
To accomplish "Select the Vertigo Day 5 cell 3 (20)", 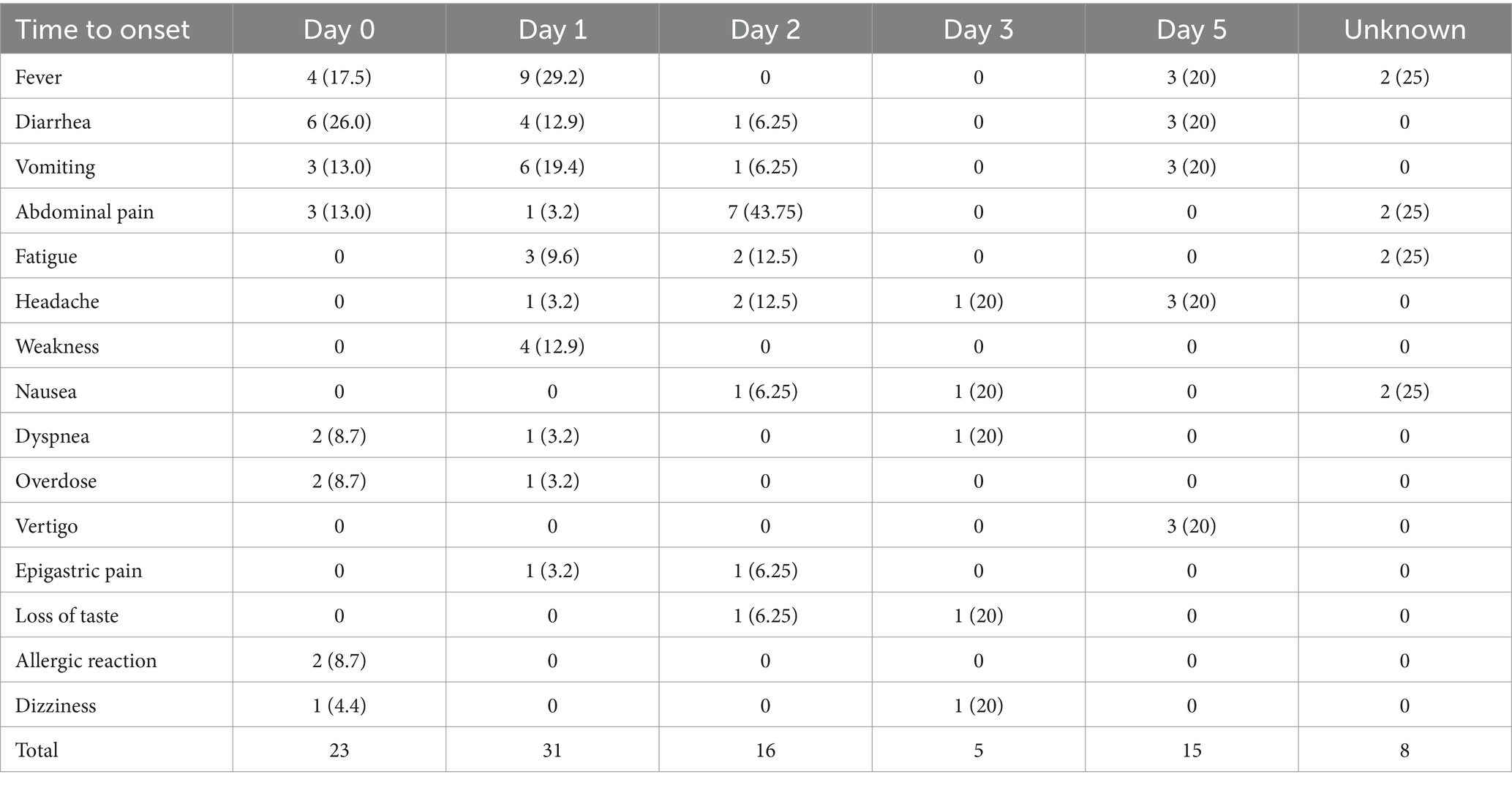I will (1192, 526).
